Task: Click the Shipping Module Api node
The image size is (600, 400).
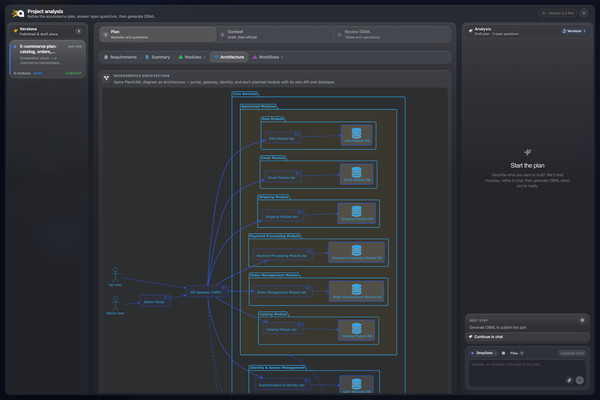Action: [x=282, y=216]
